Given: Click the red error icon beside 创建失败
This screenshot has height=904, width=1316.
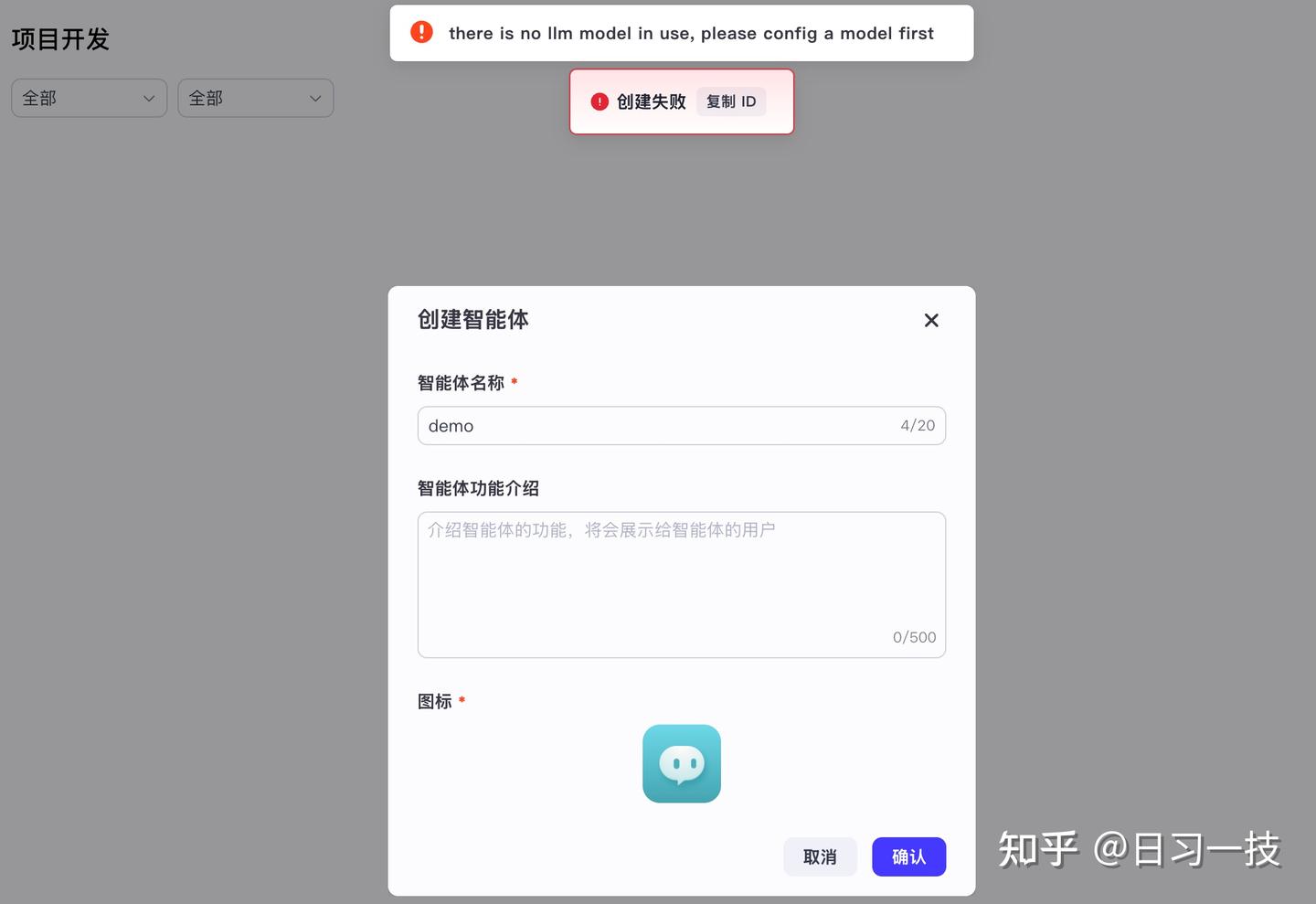Looking at the screenshot, I should click(600, 101).
